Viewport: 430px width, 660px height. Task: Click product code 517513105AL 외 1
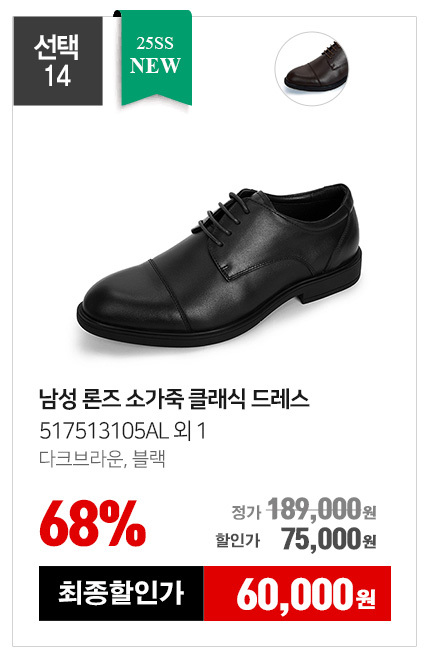pos(123,431)
